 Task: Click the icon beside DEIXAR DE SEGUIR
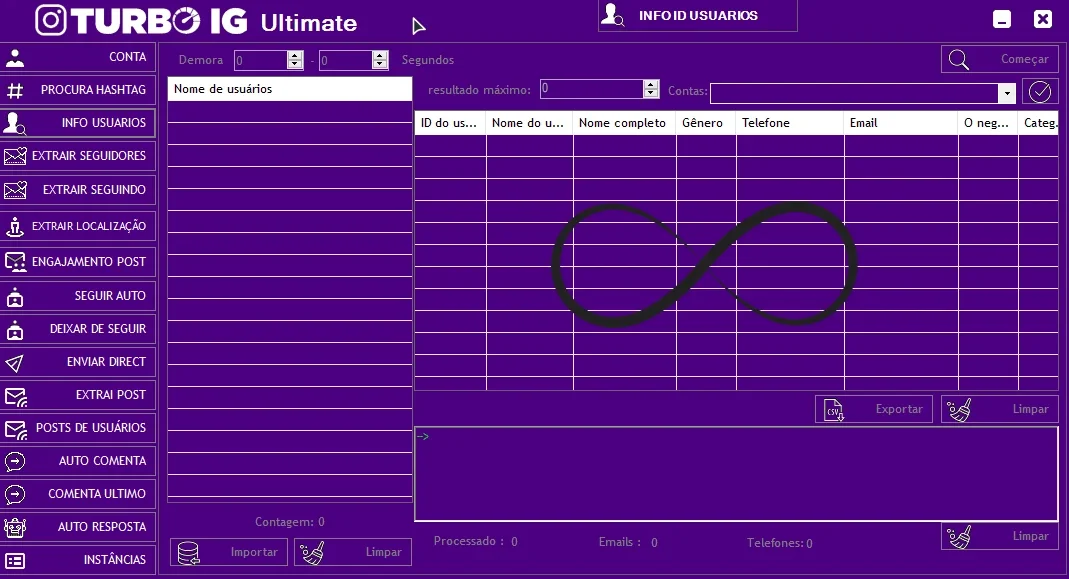(x=15, y=329)
